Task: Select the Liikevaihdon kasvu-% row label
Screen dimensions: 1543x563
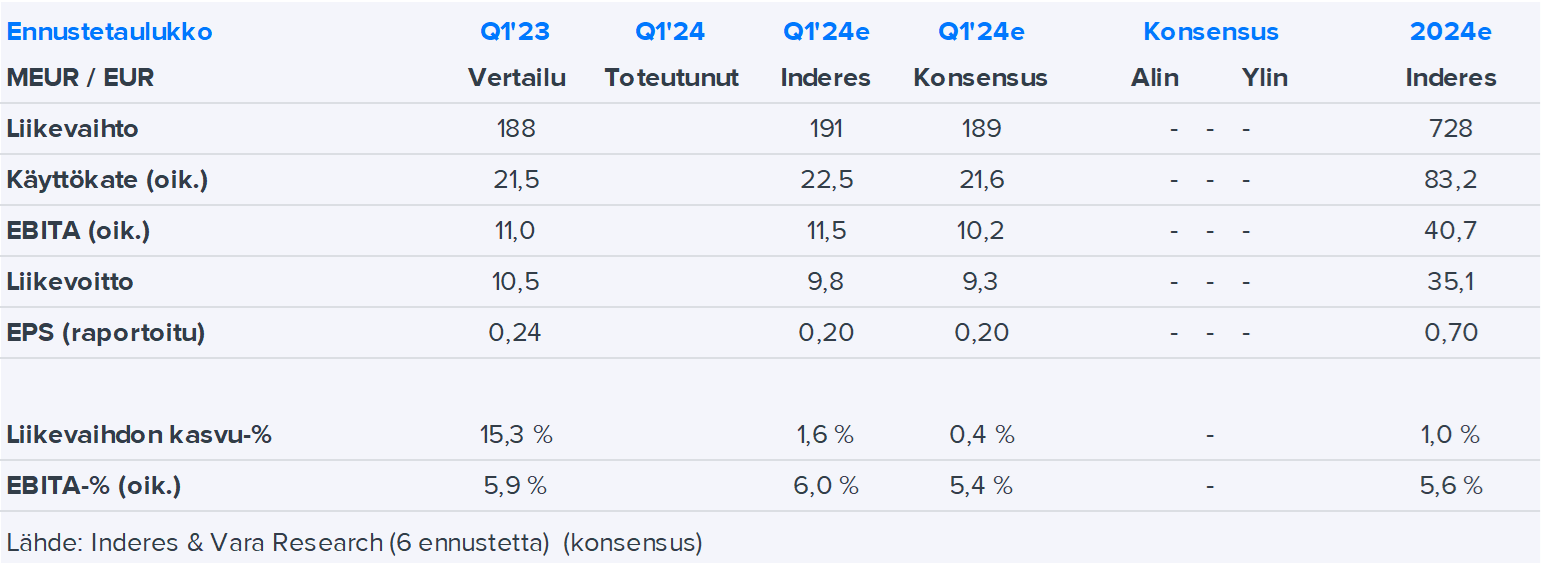Action: click(139, 435)
